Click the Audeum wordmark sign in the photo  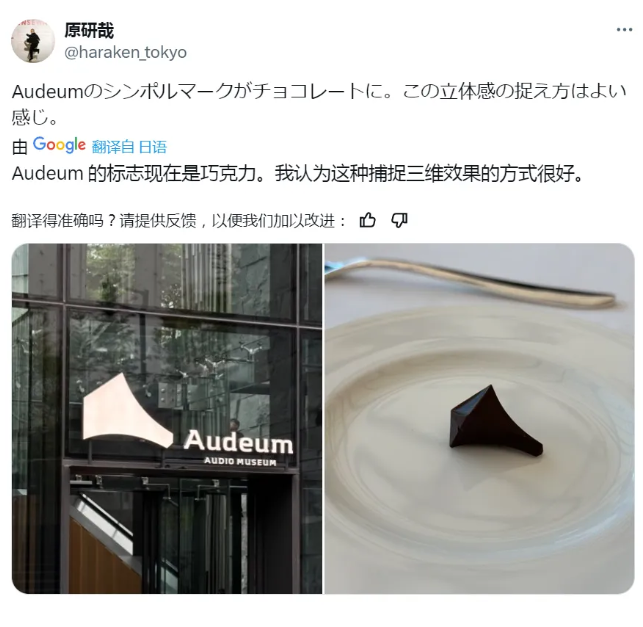tap(239, 441)
